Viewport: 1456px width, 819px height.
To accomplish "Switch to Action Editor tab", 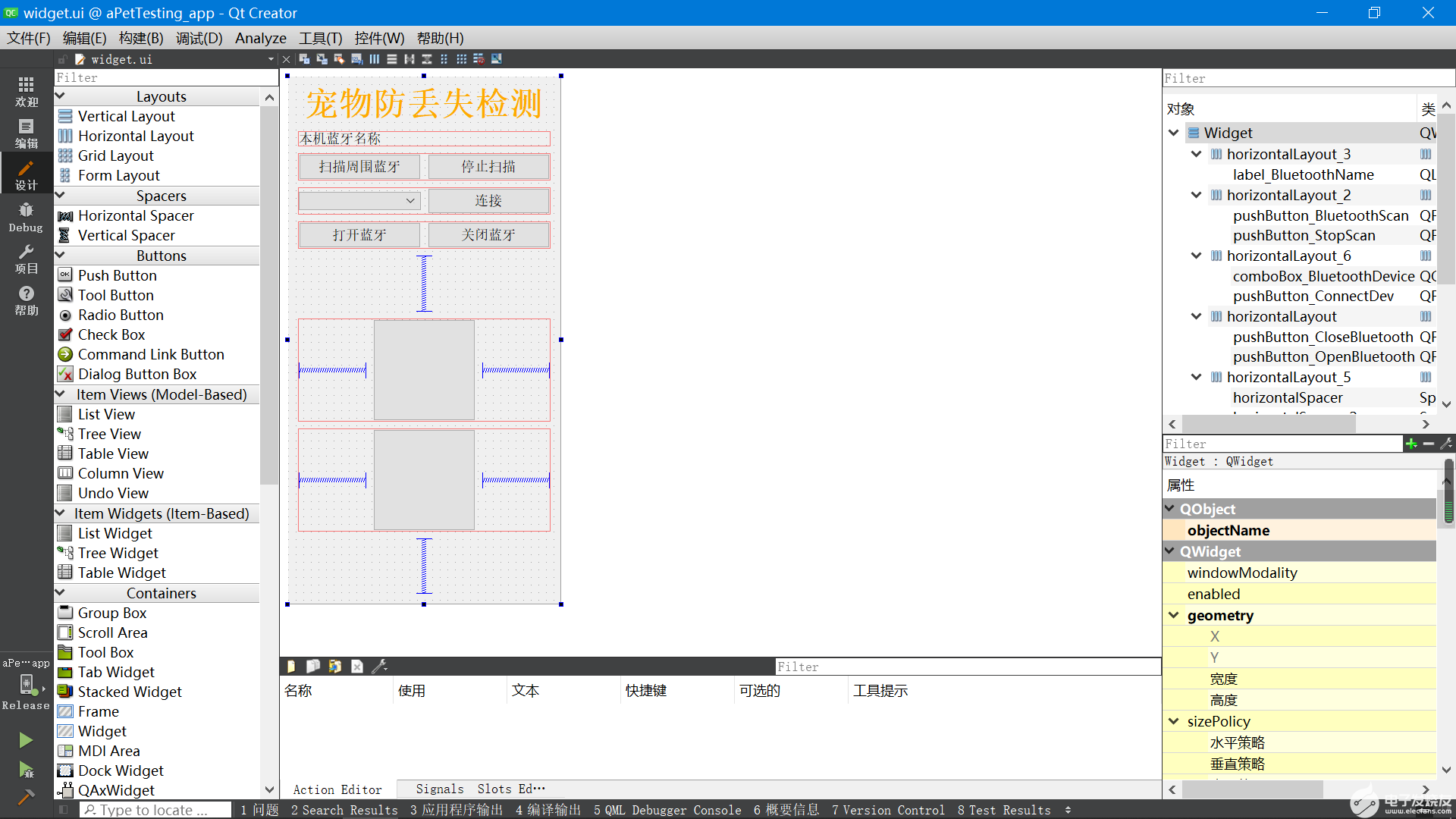I will click(x=337, y=789).
